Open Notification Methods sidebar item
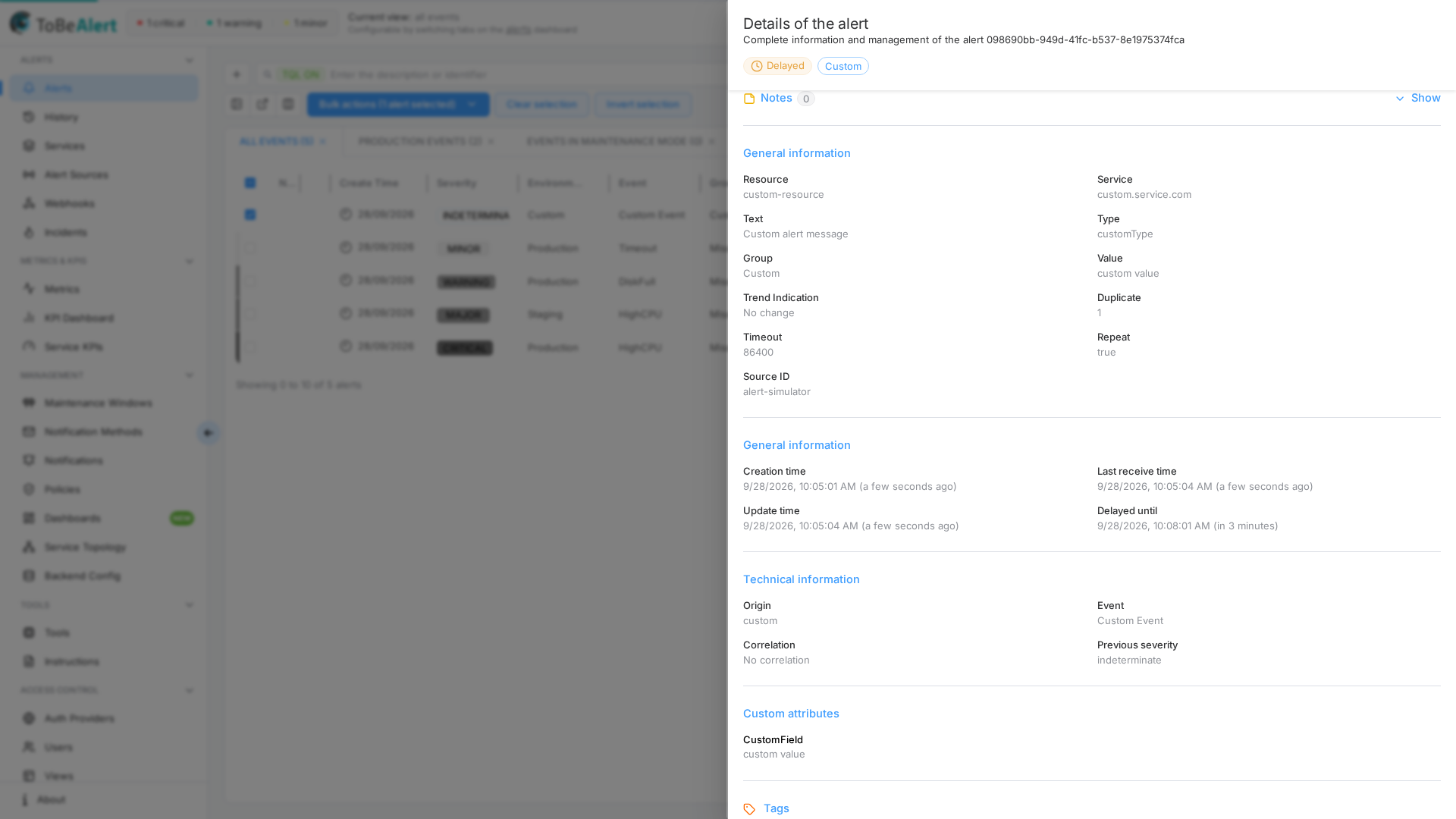Screen dimensions: 1456x819 click(103, 431)
